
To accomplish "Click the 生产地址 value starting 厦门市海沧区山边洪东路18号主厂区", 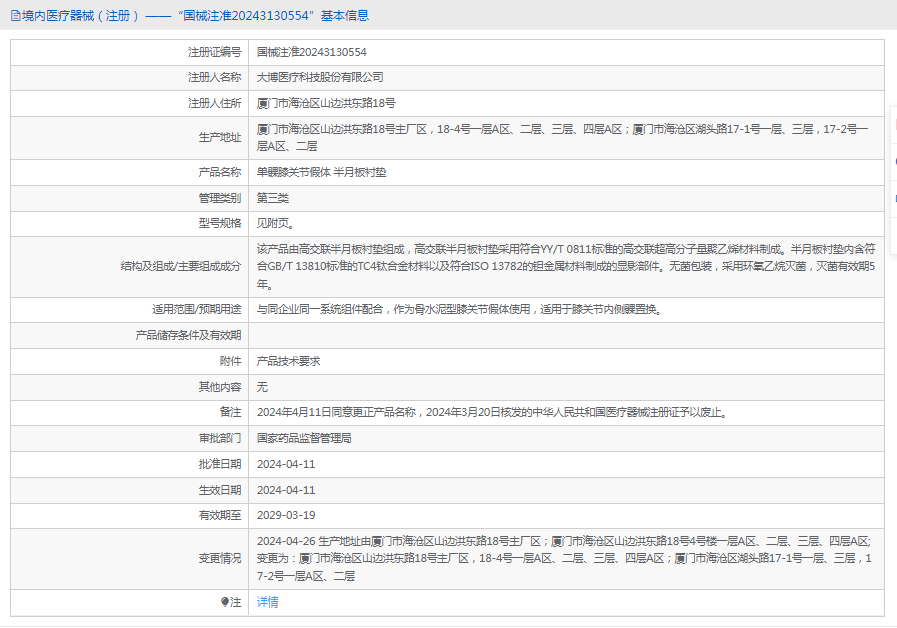I will pos(562,137).
